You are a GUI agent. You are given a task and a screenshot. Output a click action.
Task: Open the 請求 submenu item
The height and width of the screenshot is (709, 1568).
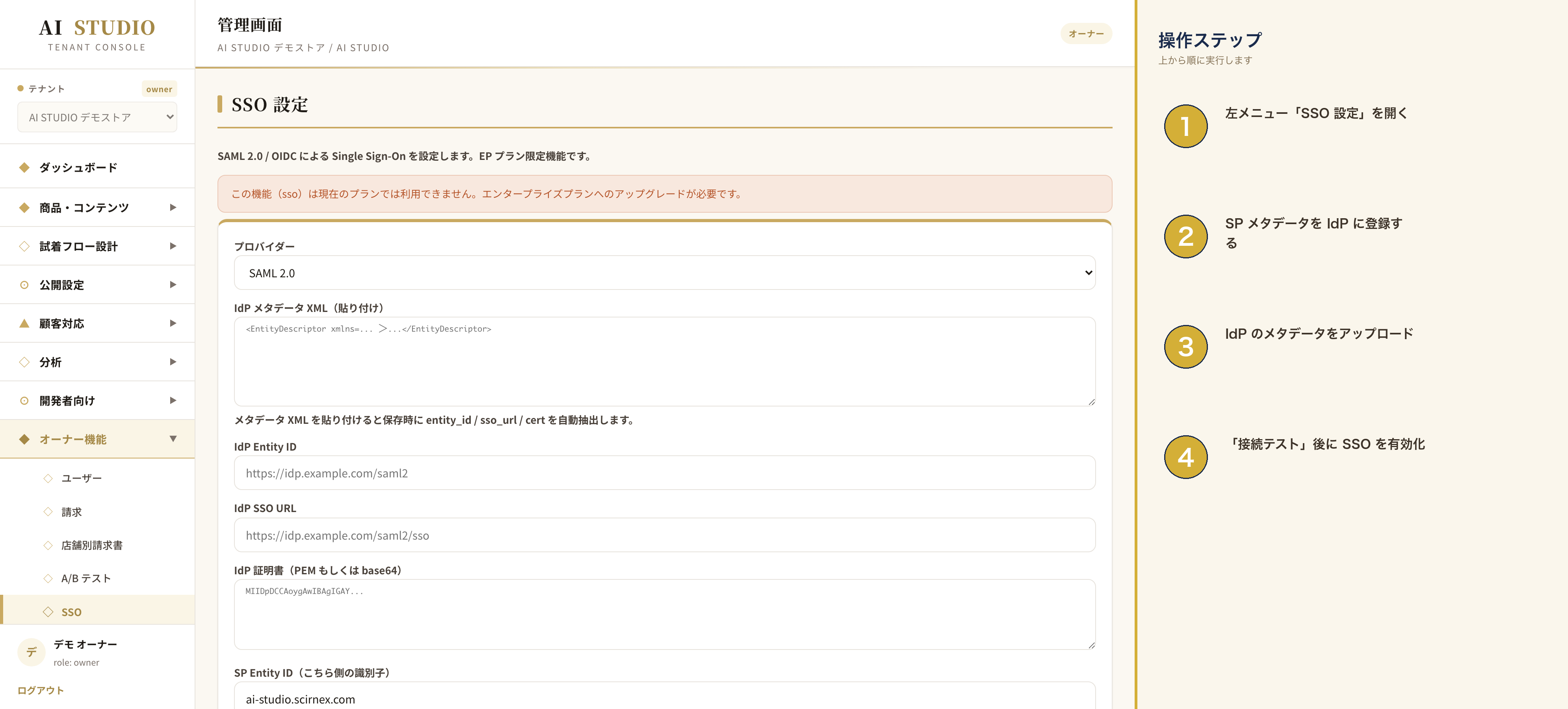pyautogui.click(x=97, y=512)
